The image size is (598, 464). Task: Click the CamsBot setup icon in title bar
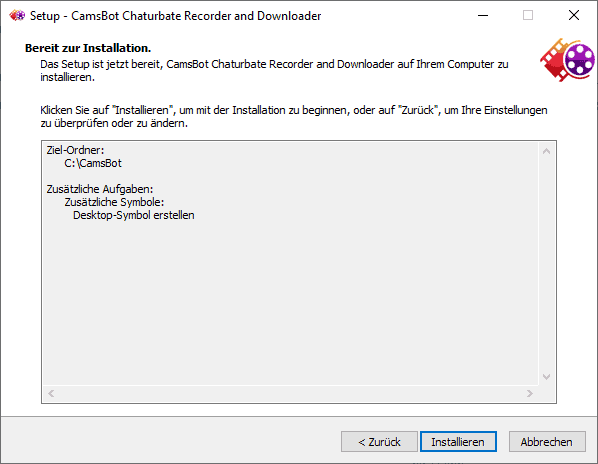[17, 16]
